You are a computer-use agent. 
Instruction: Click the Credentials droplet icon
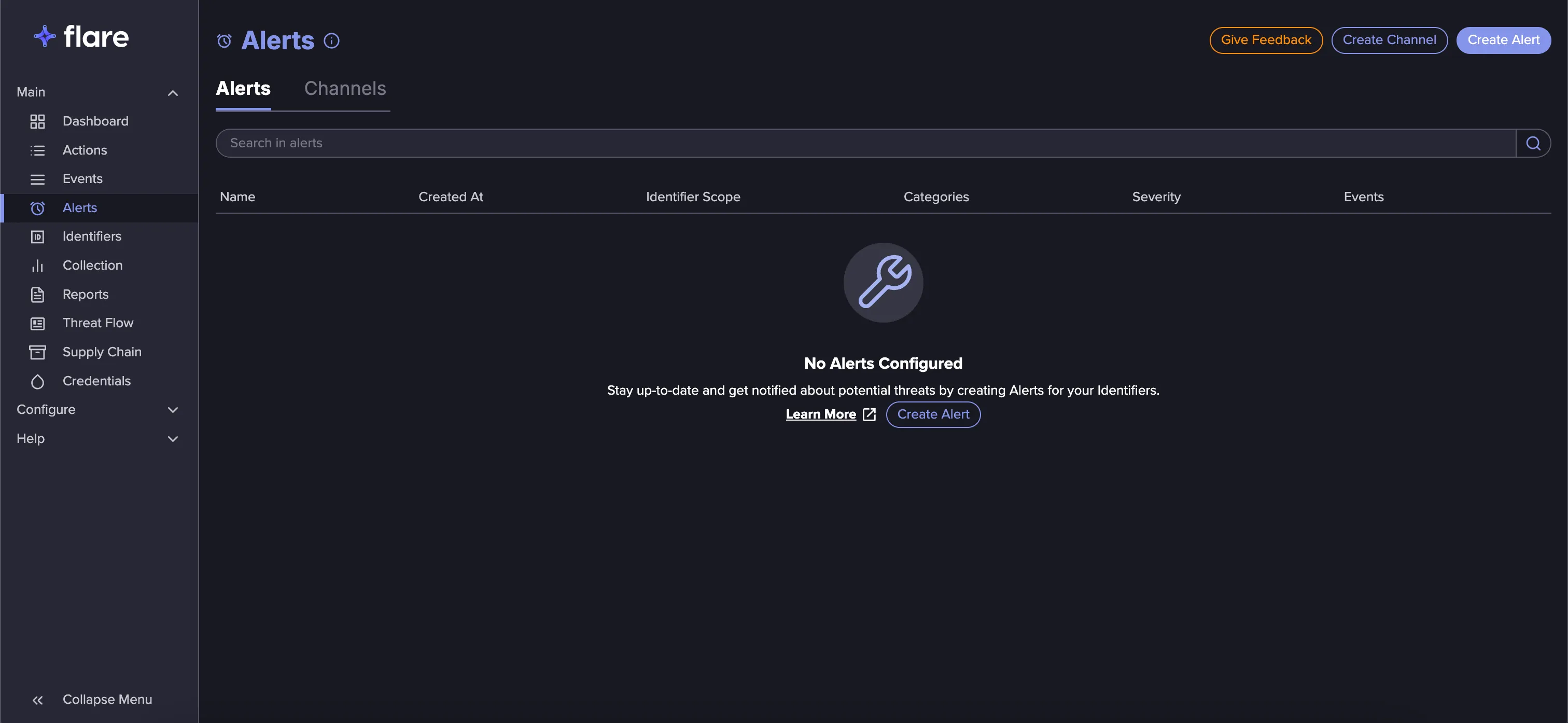38,381
